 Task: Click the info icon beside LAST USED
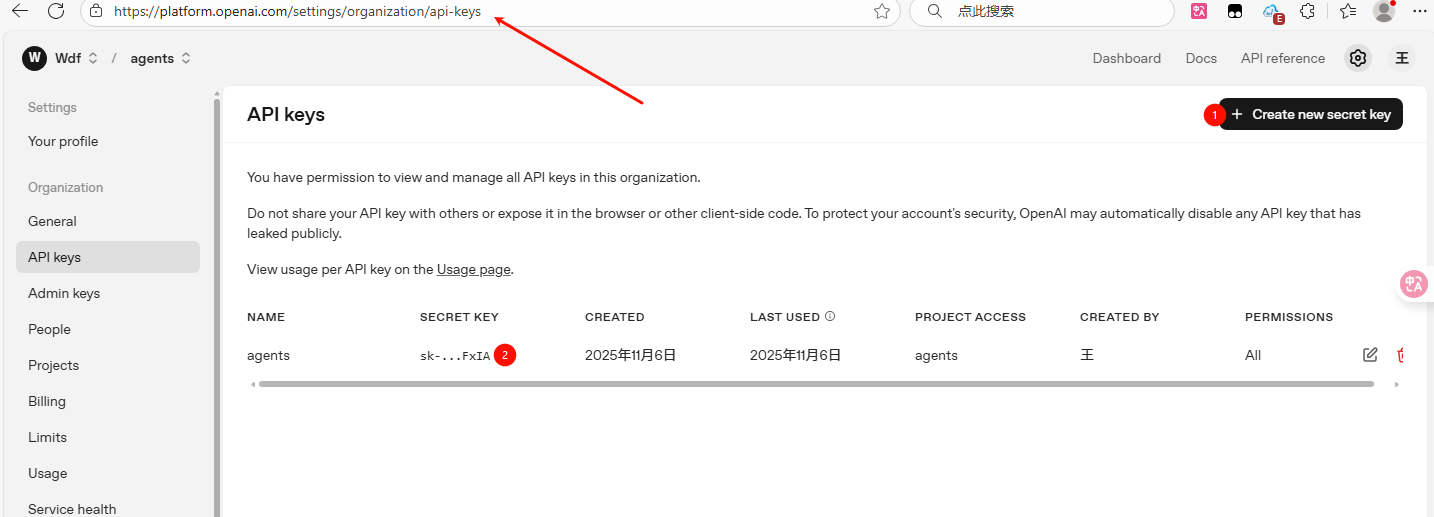(x=830, y=316)
